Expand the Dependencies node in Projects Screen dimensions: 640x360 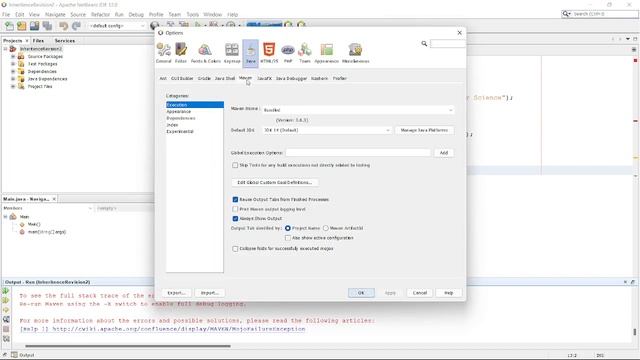(13, 71)
